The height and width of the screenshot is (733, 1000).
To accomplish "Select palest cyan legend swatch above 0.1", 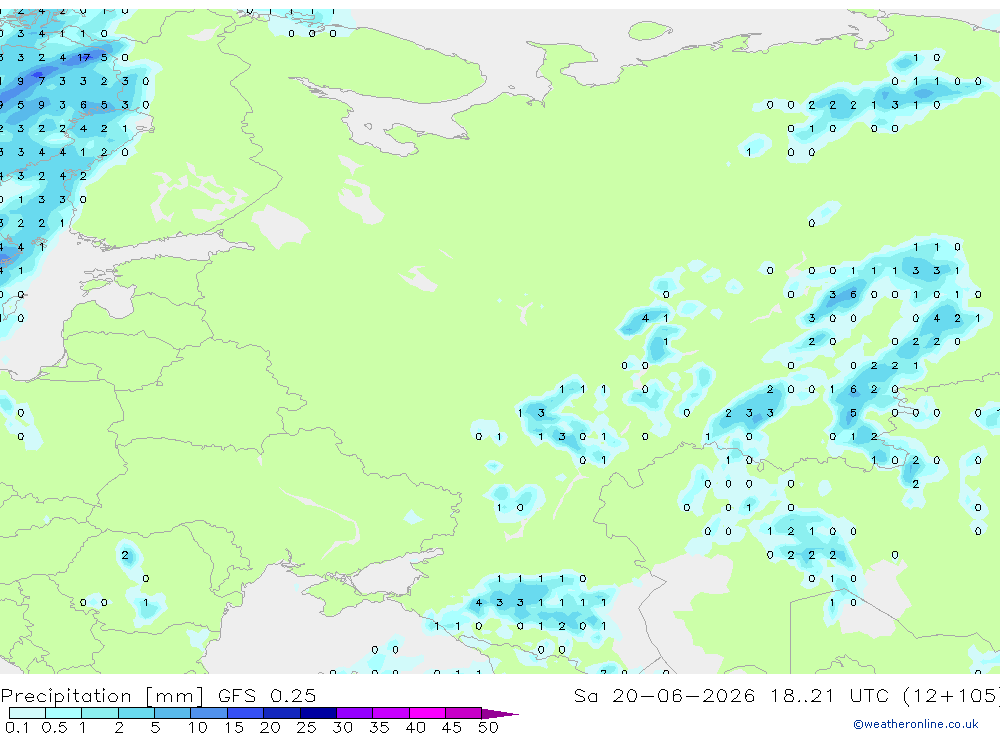I will click(x=27, y=713).
